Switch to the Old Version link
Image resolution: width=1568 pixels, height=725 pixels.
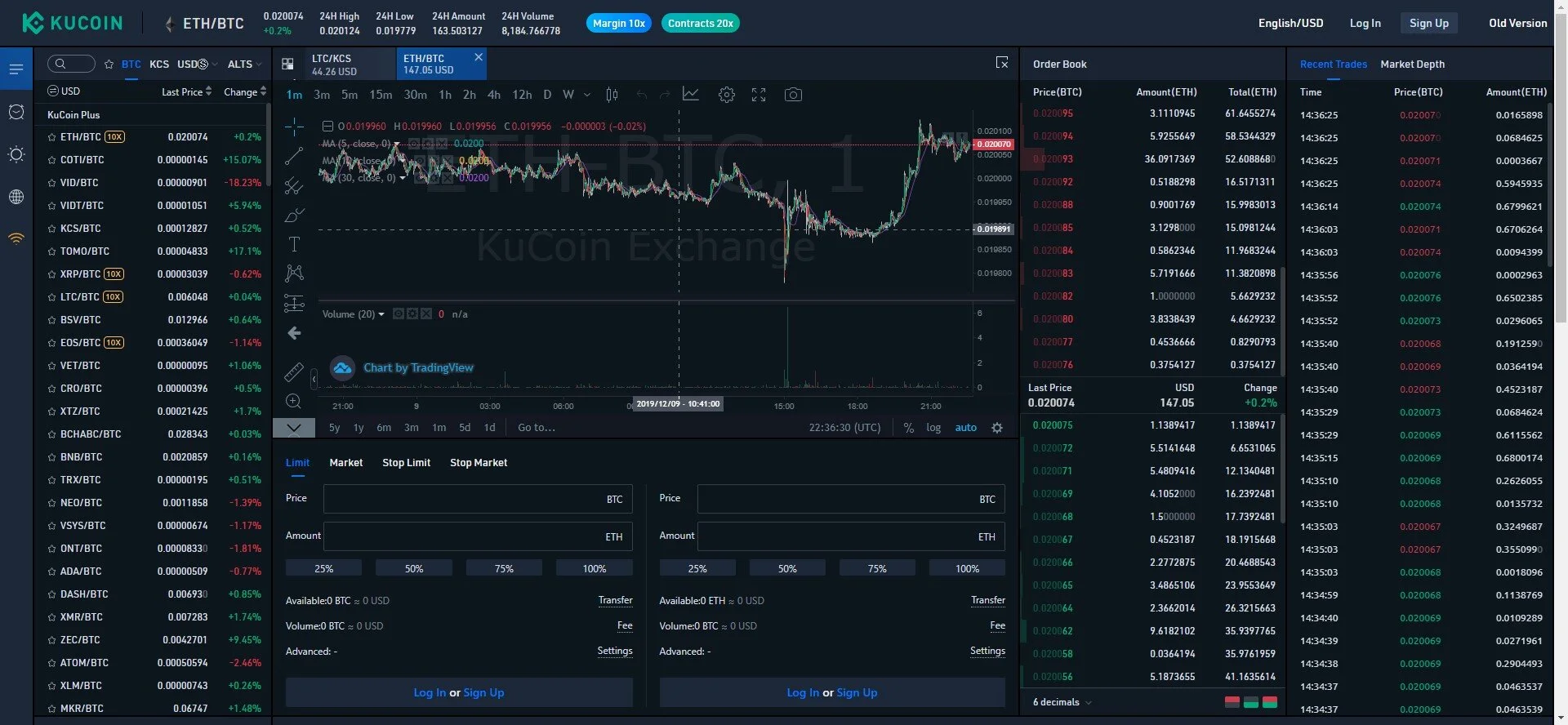pos(1517,23)
